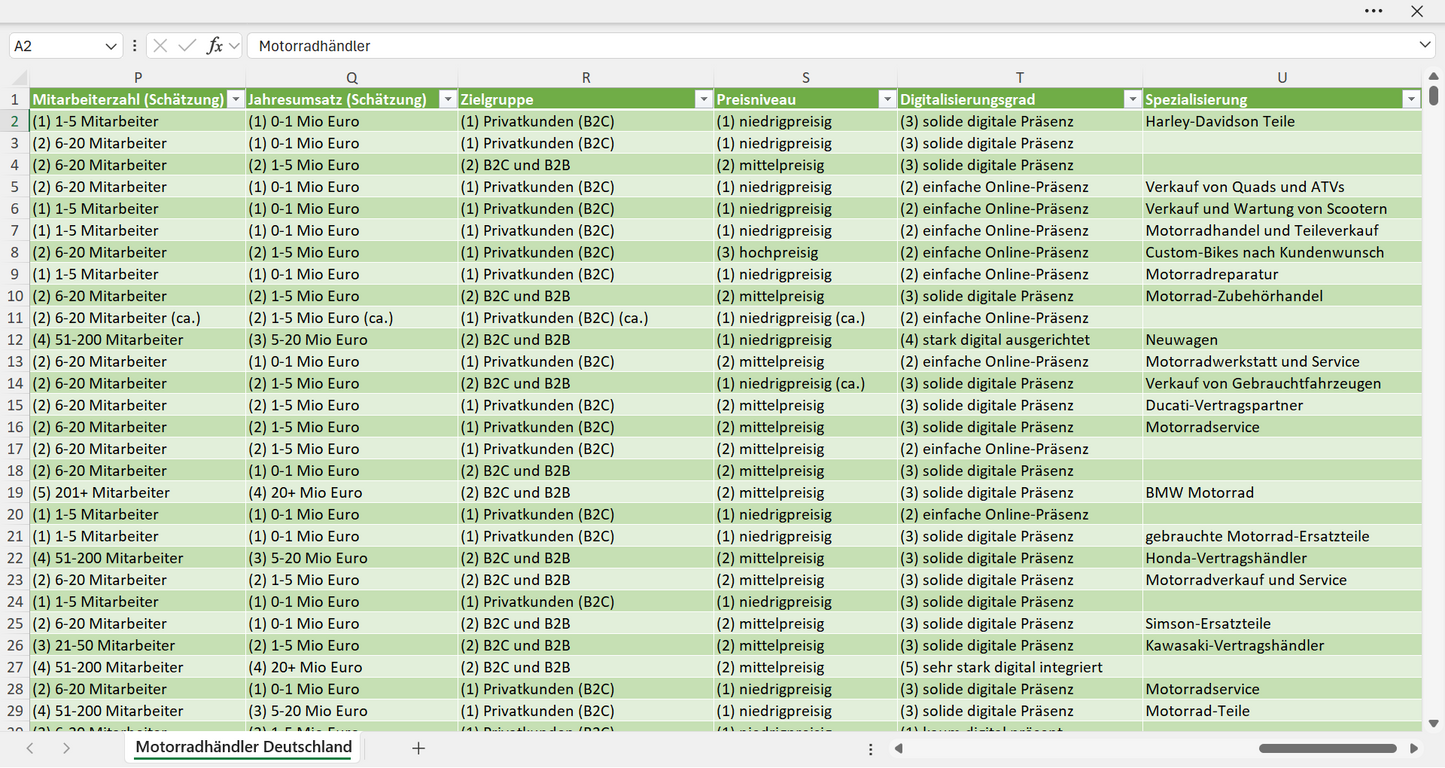Select cell '(1) Privatkunden (B2C) (ca.)'
The height and width of the screenshot is (768, 1445).
[586, 318]
